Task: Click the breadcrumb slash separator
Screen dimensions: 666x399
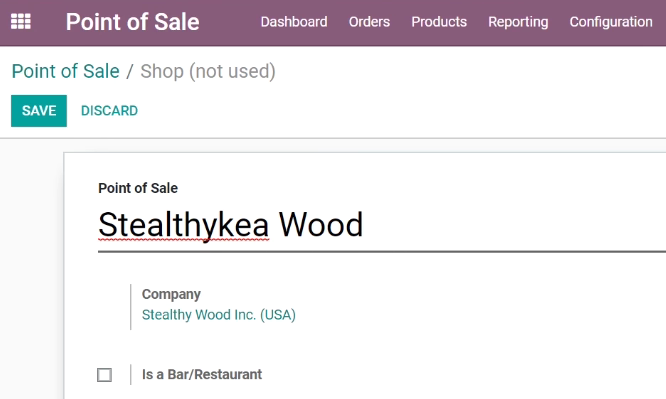Action: point(130,71)
